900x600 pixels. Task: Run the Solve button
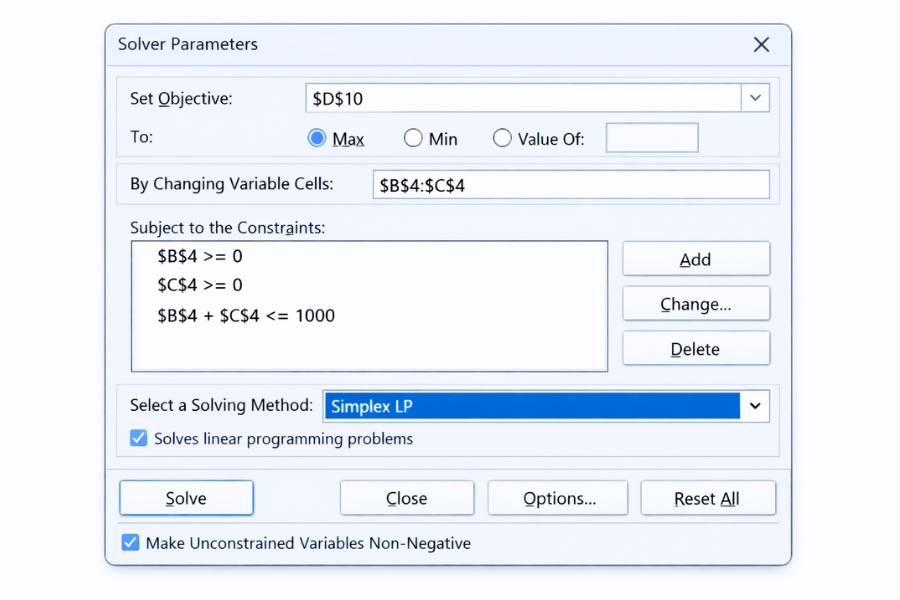pyautogui.click(x=186, y=497)
